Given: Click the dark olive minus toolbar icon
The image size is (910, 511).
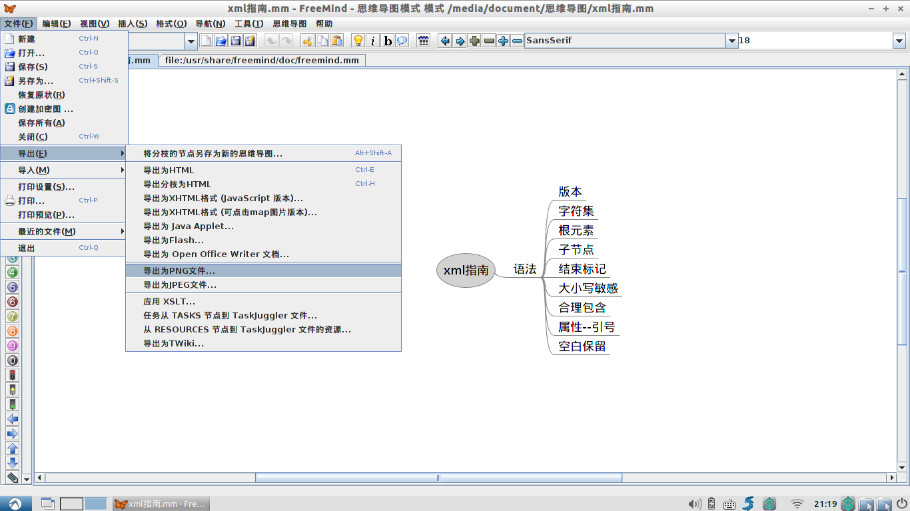Looking at the screenshot, I should pos(489,40).
